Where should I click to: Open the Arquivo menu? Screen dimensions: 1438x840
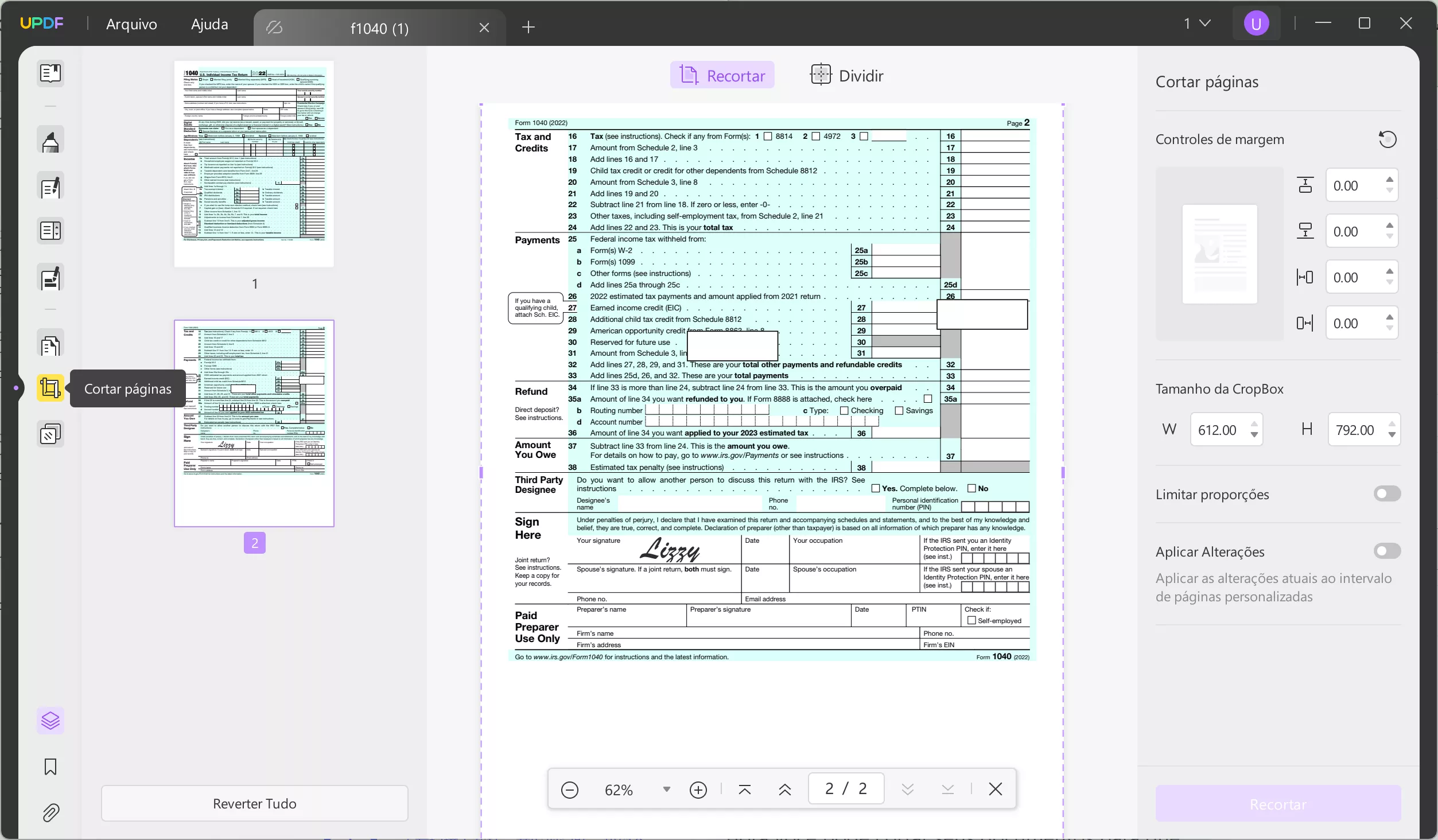pyautogui.click(x=131, y=24)
